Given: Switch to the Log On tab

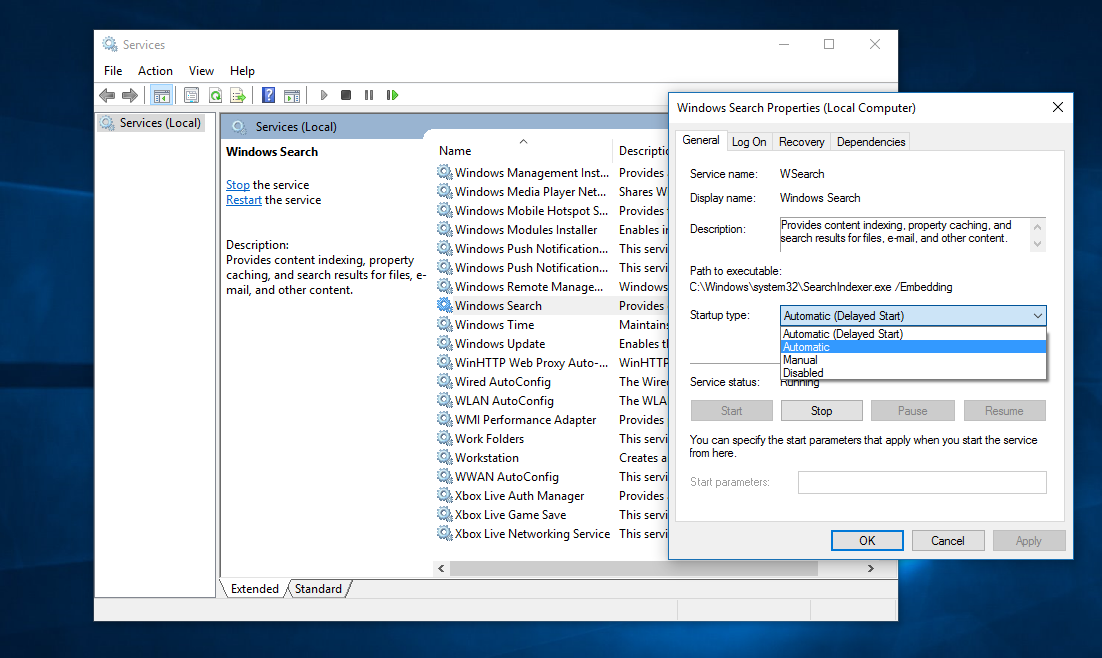Looking at the screenshot, I should click(749, 142).
